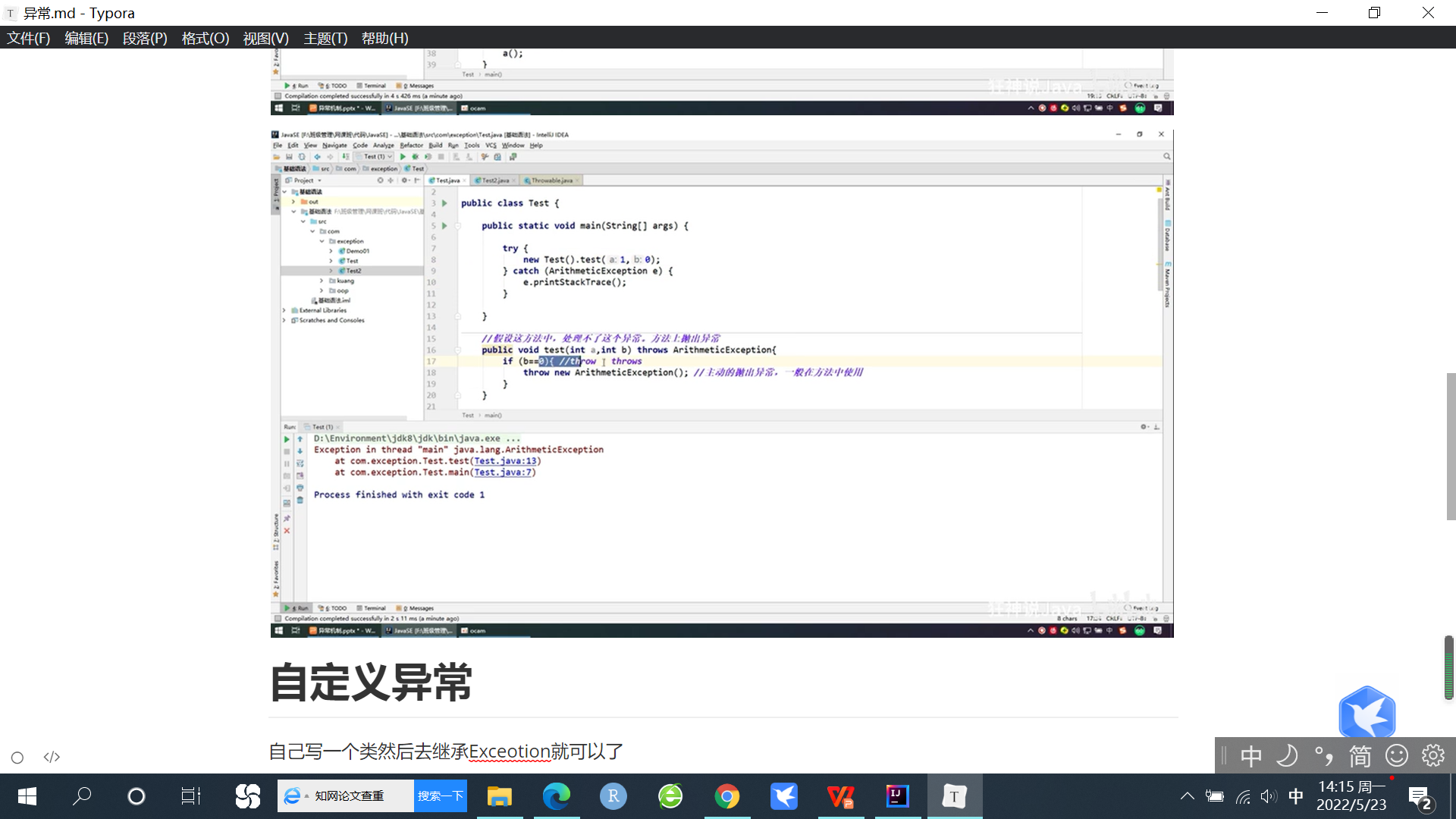Viewport: 1456px width, 819px height.
Task: Click the document vertical scrollbar
Action: coord(1450,446)
